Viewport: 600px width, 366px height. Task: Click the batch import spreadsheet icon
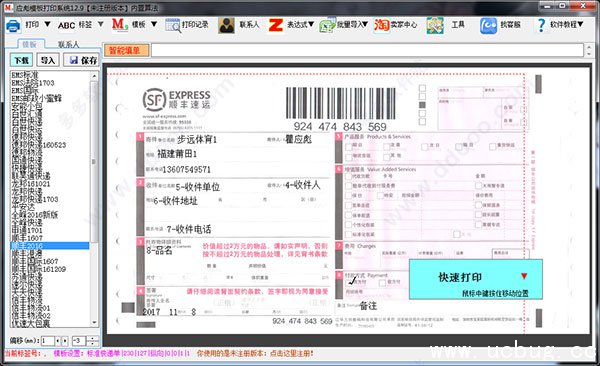click(327, 25)
